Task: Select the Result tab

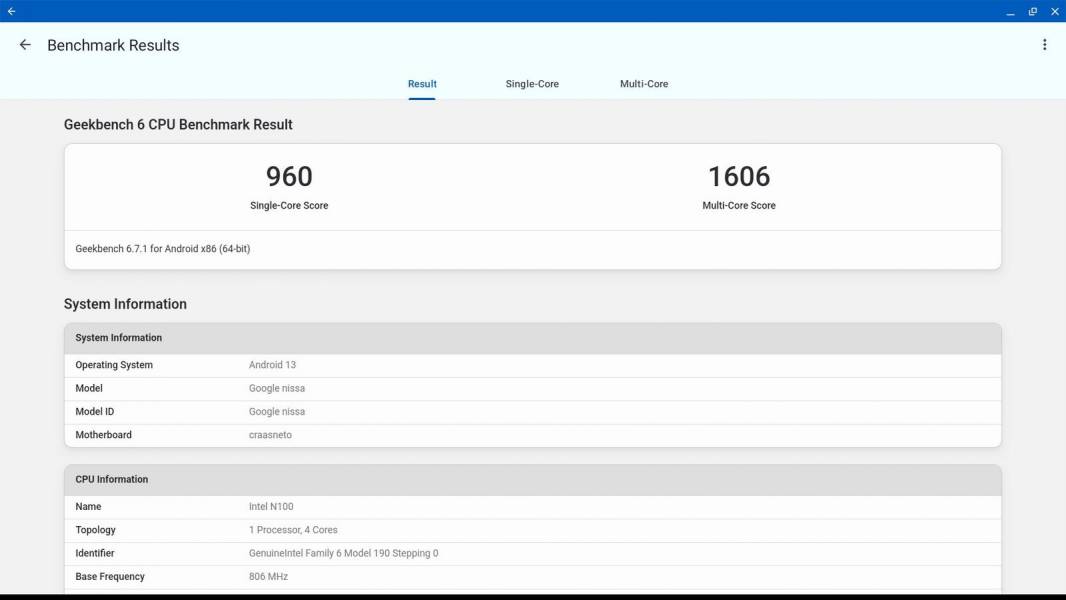Action: pyautogui.click(x=422, y=84)
